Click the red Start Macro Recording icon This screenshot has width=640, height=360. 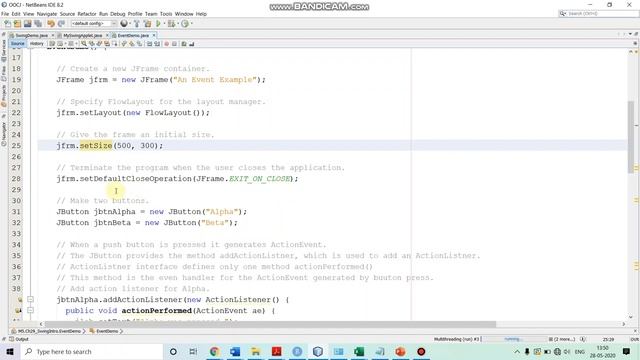coord(167,44)
